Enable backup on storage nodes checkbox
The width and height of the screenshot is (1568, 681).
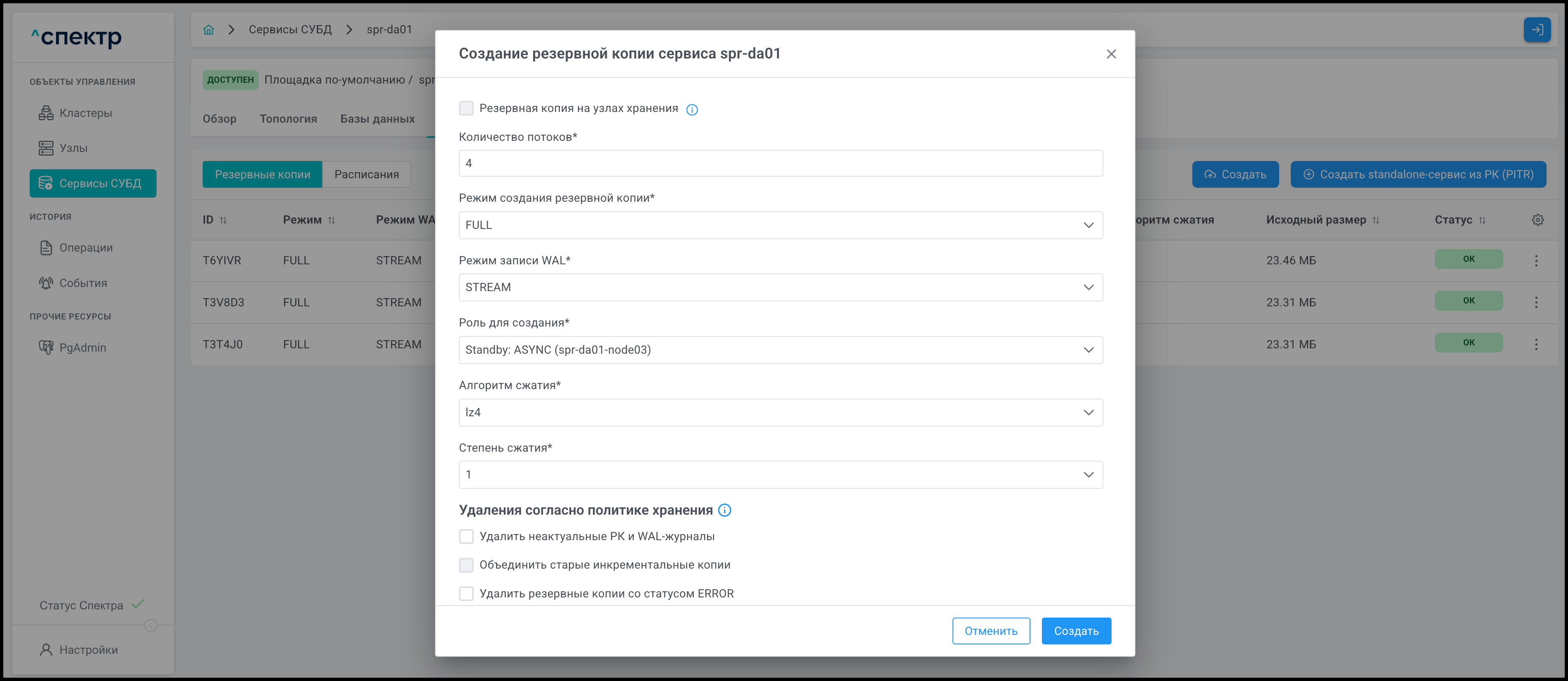[x=466, y=108]
